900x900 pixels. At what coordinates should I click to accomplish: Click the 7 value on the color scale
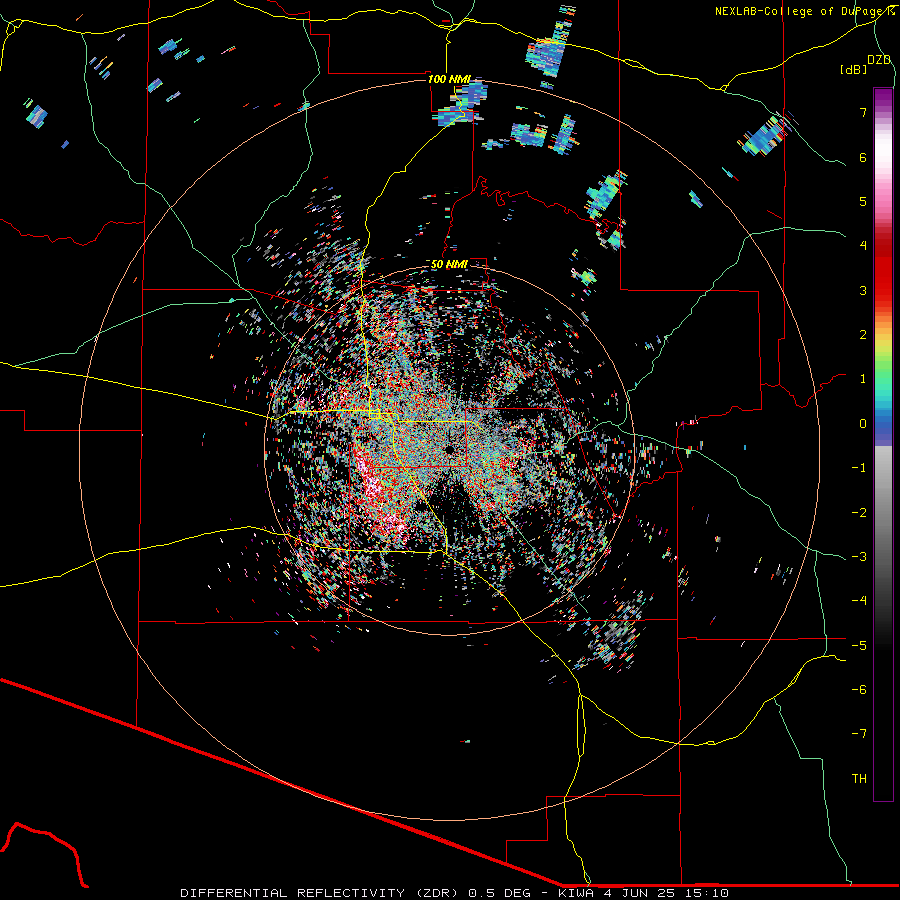pos(863,112)
